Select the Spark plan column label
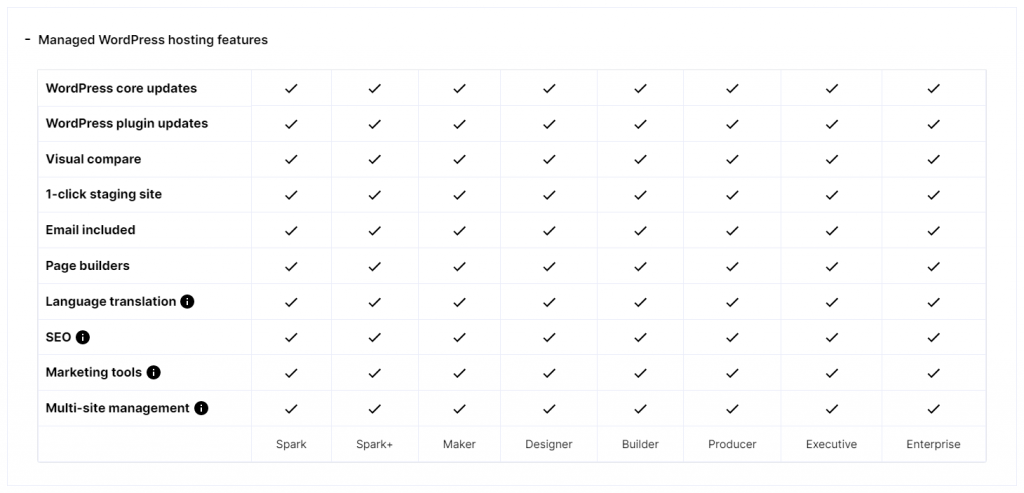Screen dimensions: 1024x493 pos(291,444)
